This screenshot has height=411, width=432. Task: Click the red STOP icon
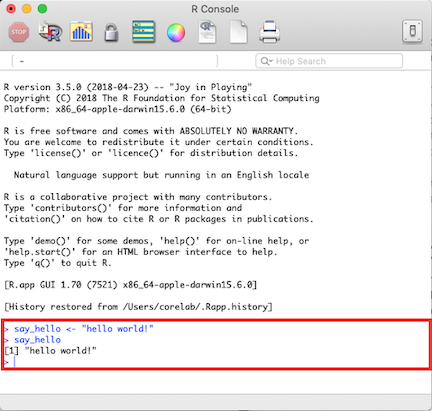tap(19, 32)
